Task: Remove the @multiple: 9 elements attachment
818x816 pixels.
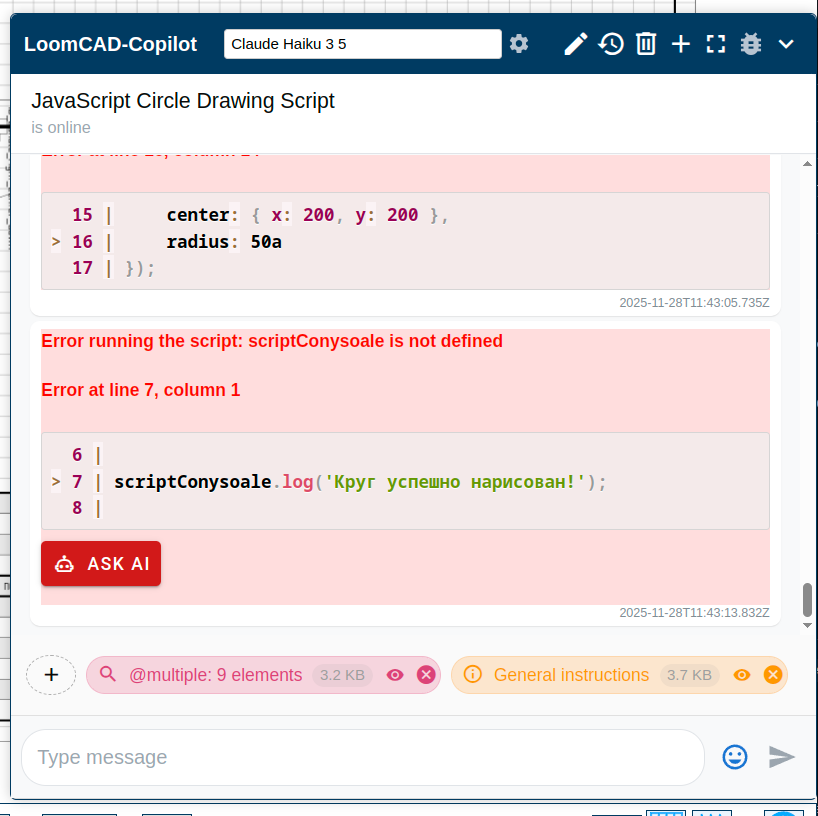Action: (x=426, y=674)
